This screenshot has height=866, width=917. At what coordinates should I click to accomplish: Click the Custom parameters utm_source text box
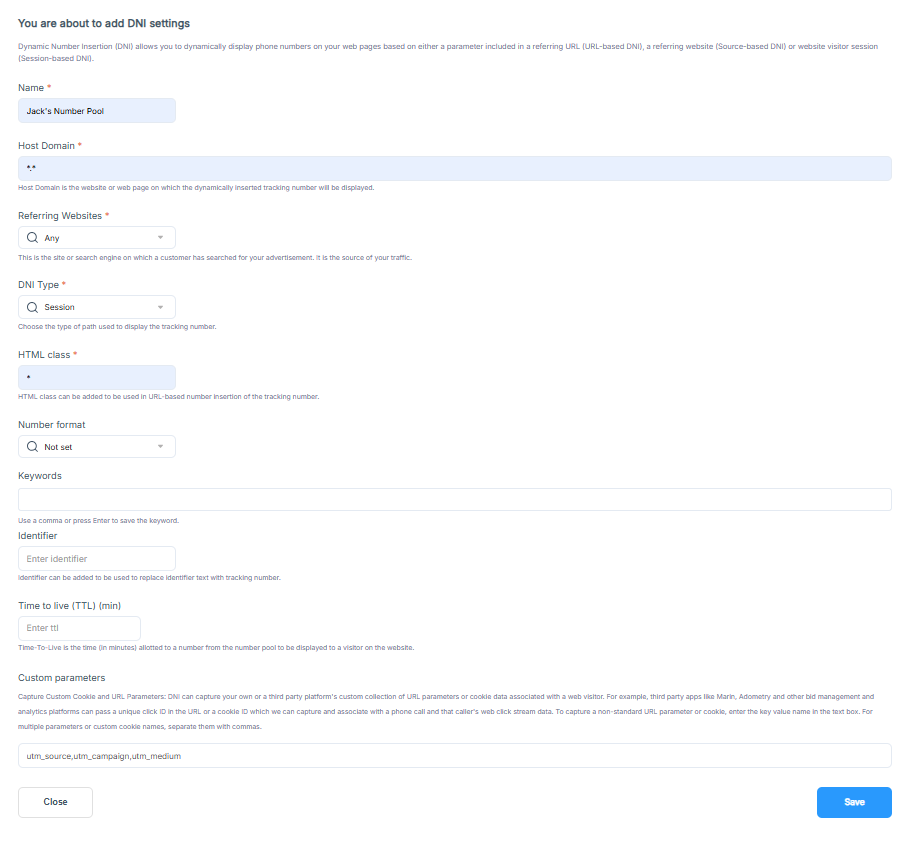(454, 755)
